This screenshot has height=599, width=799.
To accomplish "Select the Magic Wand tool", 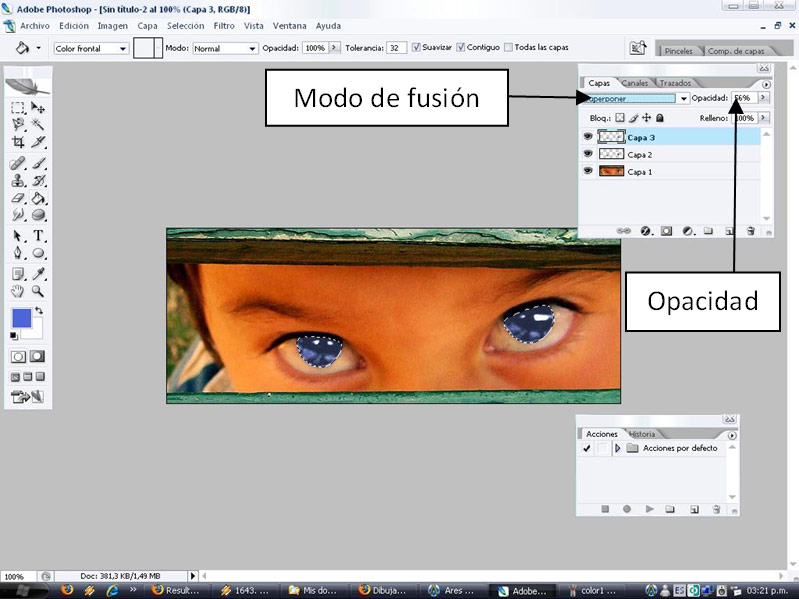I will click(38, 124).
